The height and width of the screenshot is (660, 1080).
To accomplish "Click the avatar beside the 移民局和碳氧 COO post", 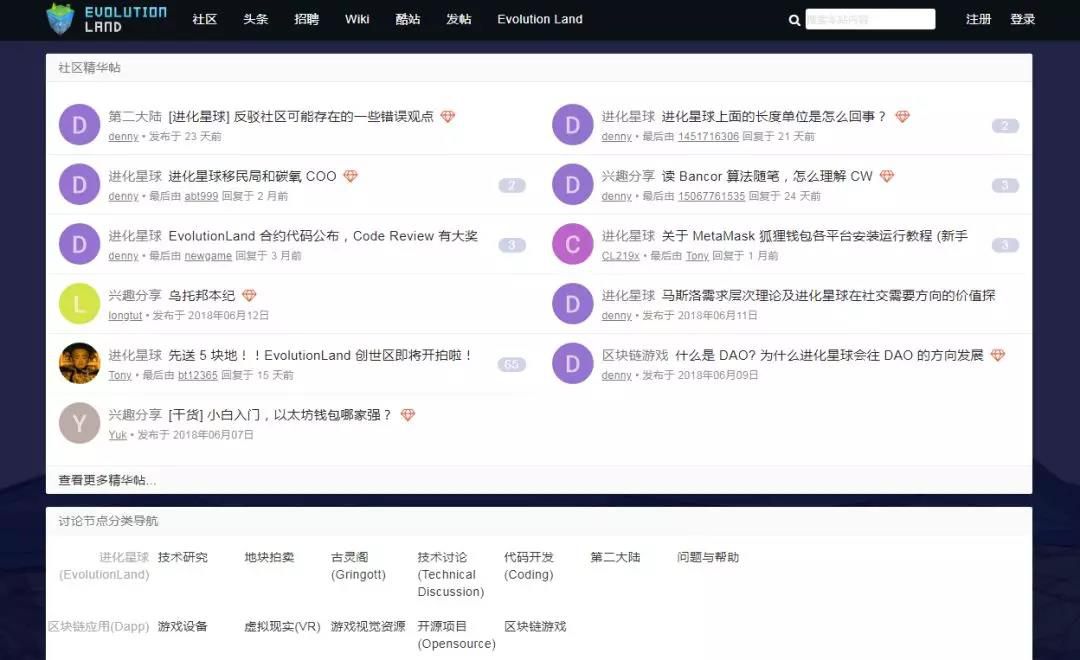I will coord(79,185).
